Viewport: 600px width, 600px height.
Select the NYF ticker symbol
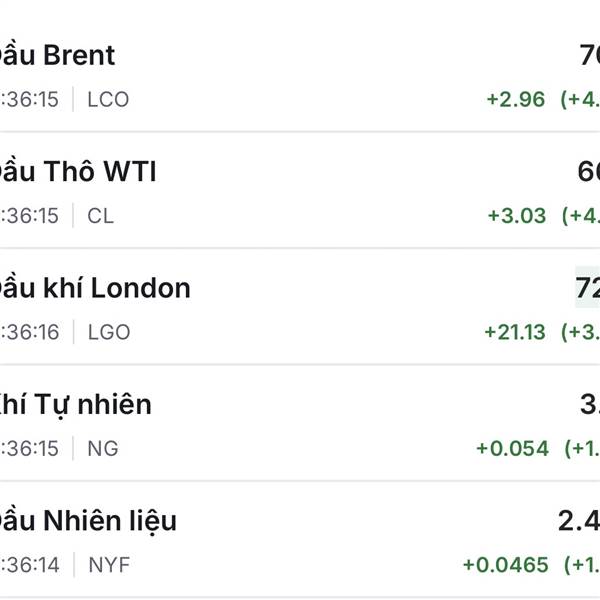[x=109, y=565]
